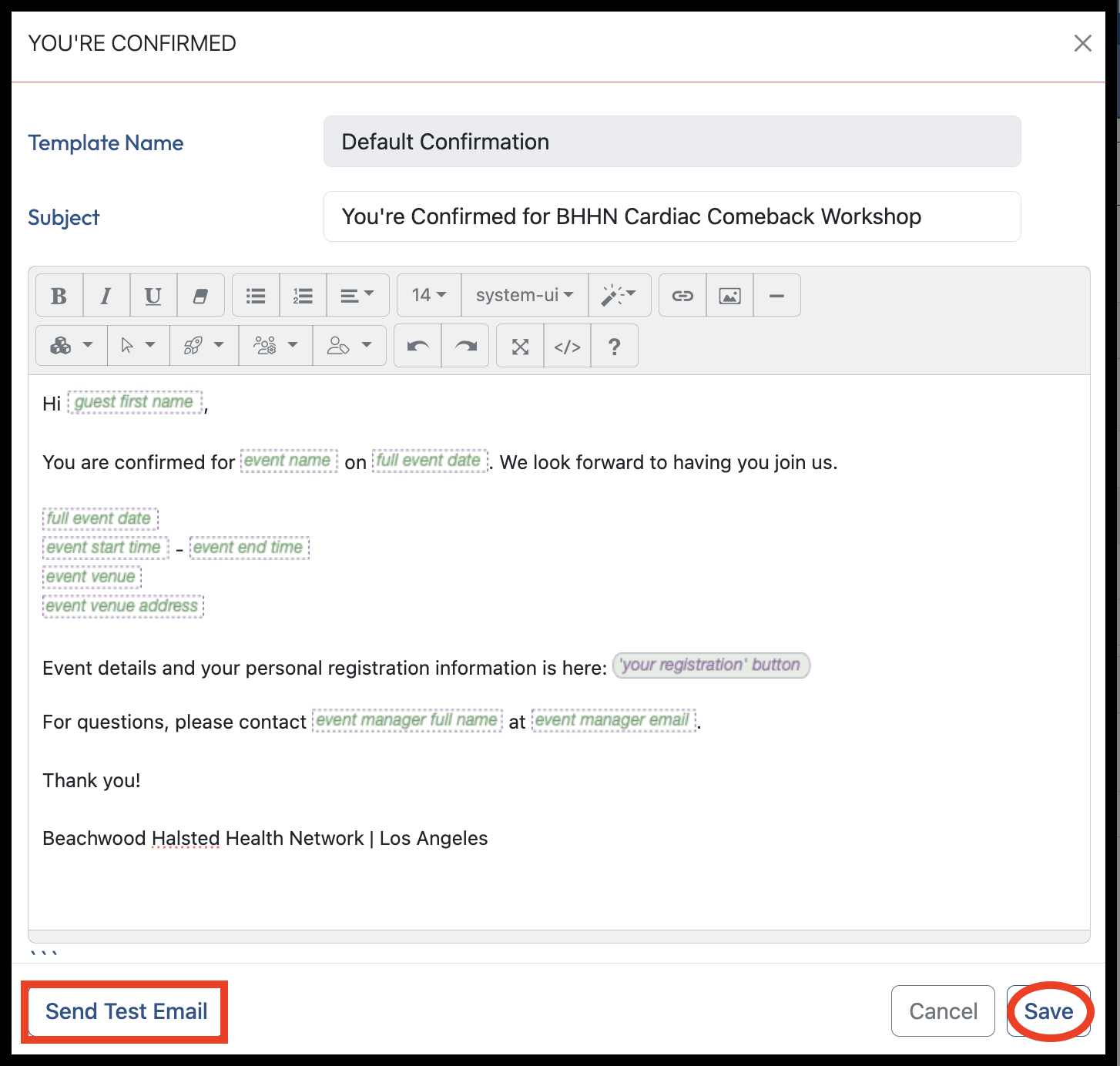Select the event start time tag
Screen dimensions: 1120x1066
point(106,548)
